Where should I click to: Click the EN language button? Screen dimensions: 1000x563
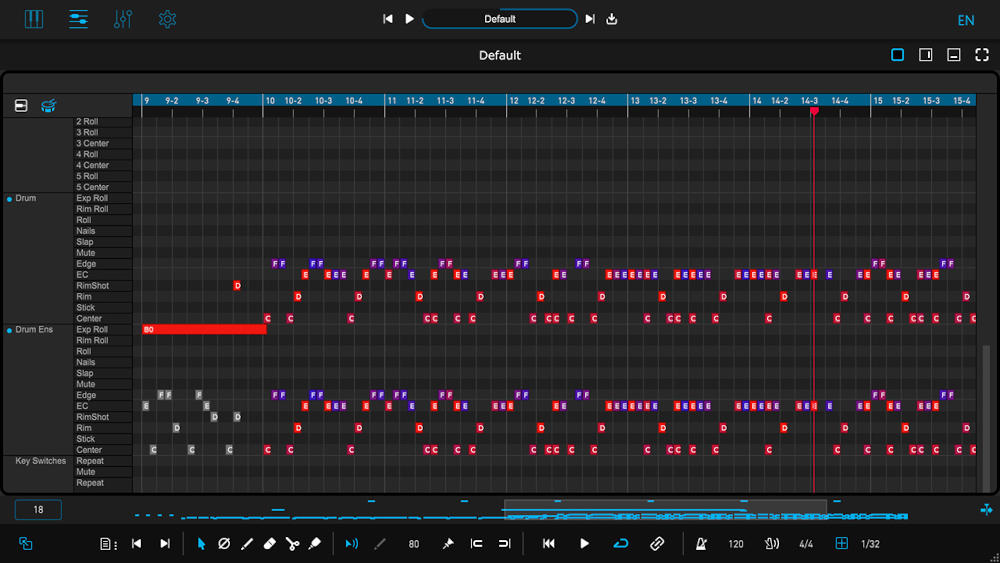tap(965, 20)
